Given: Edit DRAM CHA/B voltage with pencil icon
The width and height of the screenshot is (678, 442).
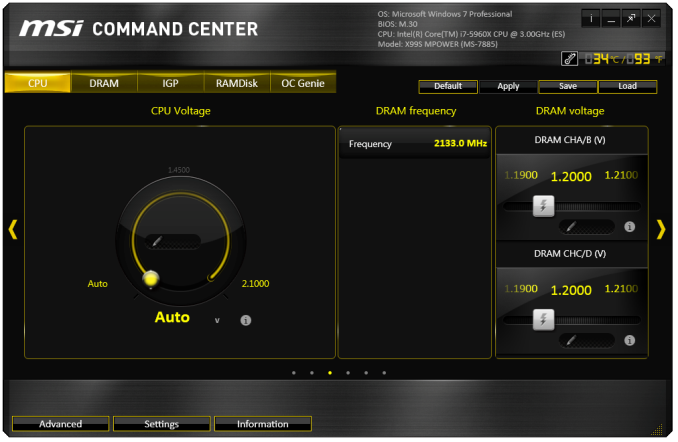Looking at the screenshot, I should pyautogui.click(x=571, y=227).
